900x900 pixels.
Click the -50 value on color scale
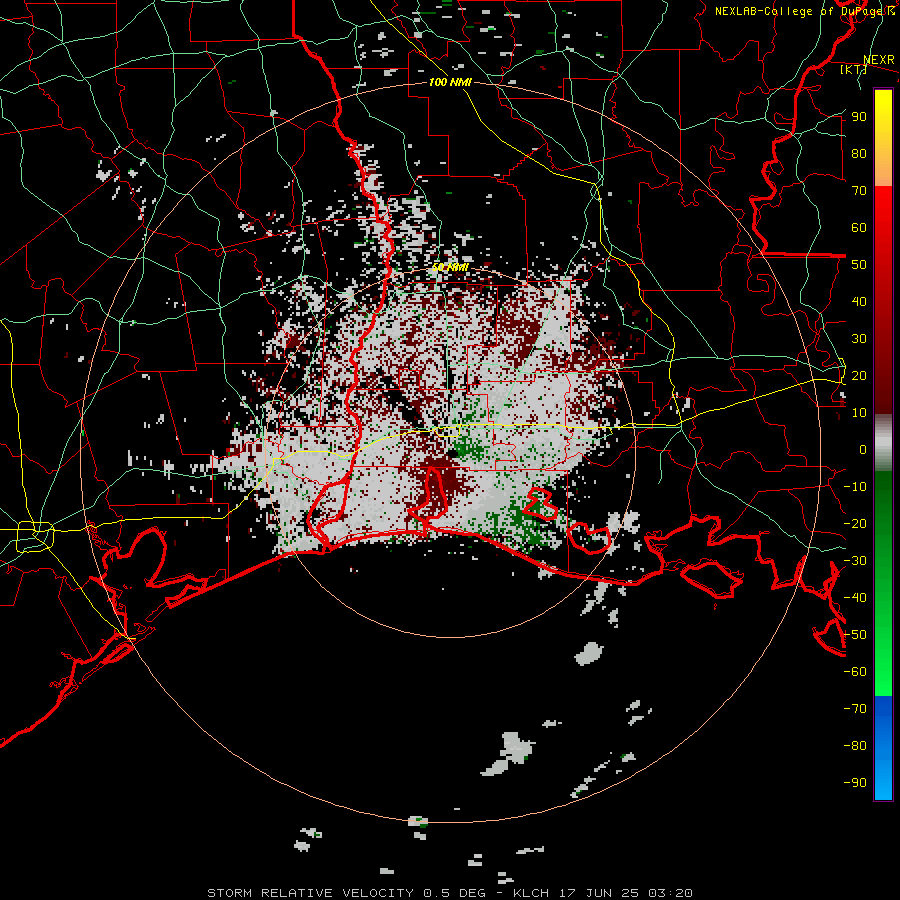[855, 635]
